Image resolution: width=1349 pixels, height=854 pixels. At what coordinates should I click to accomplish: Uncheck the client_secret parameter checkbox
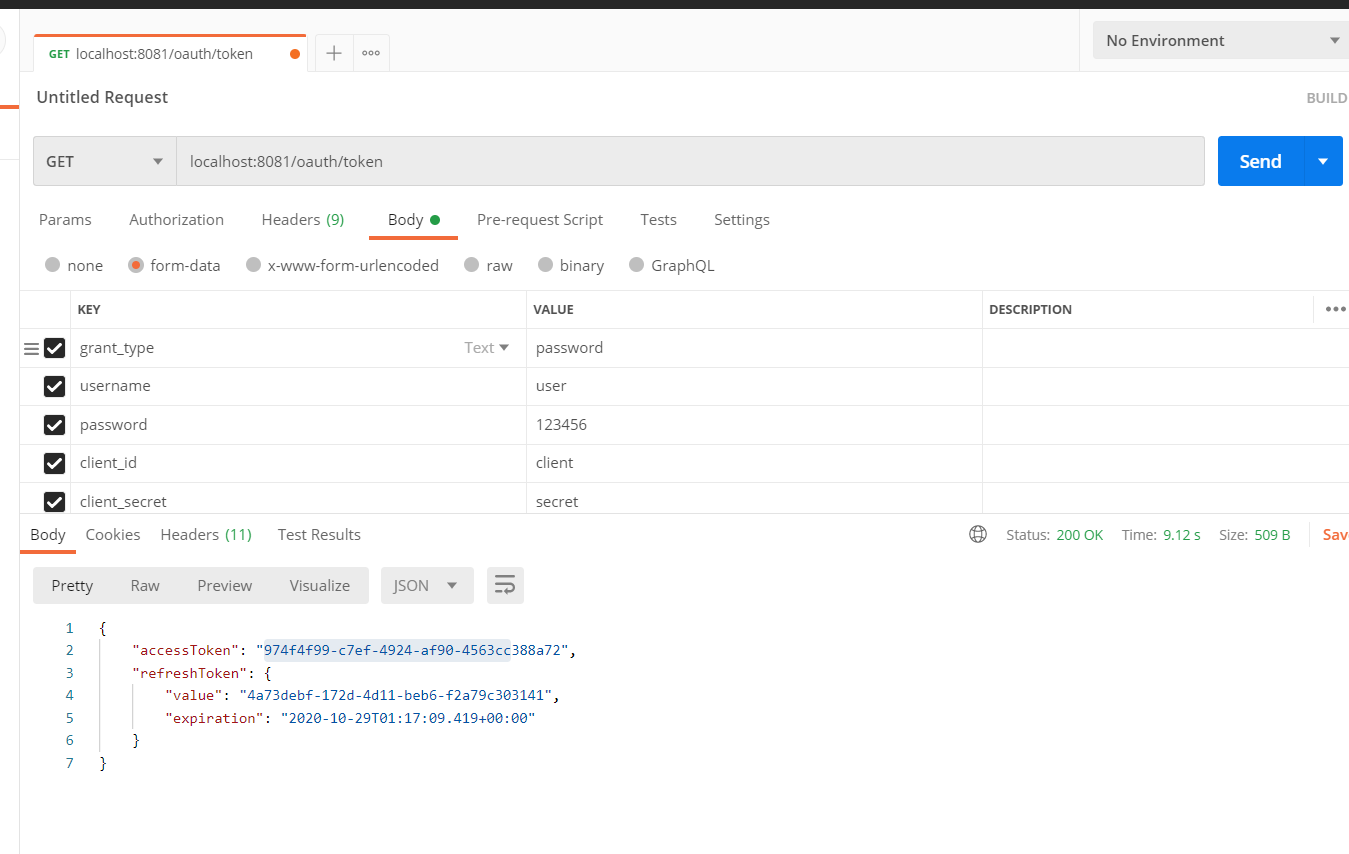(x=54, y=501)
